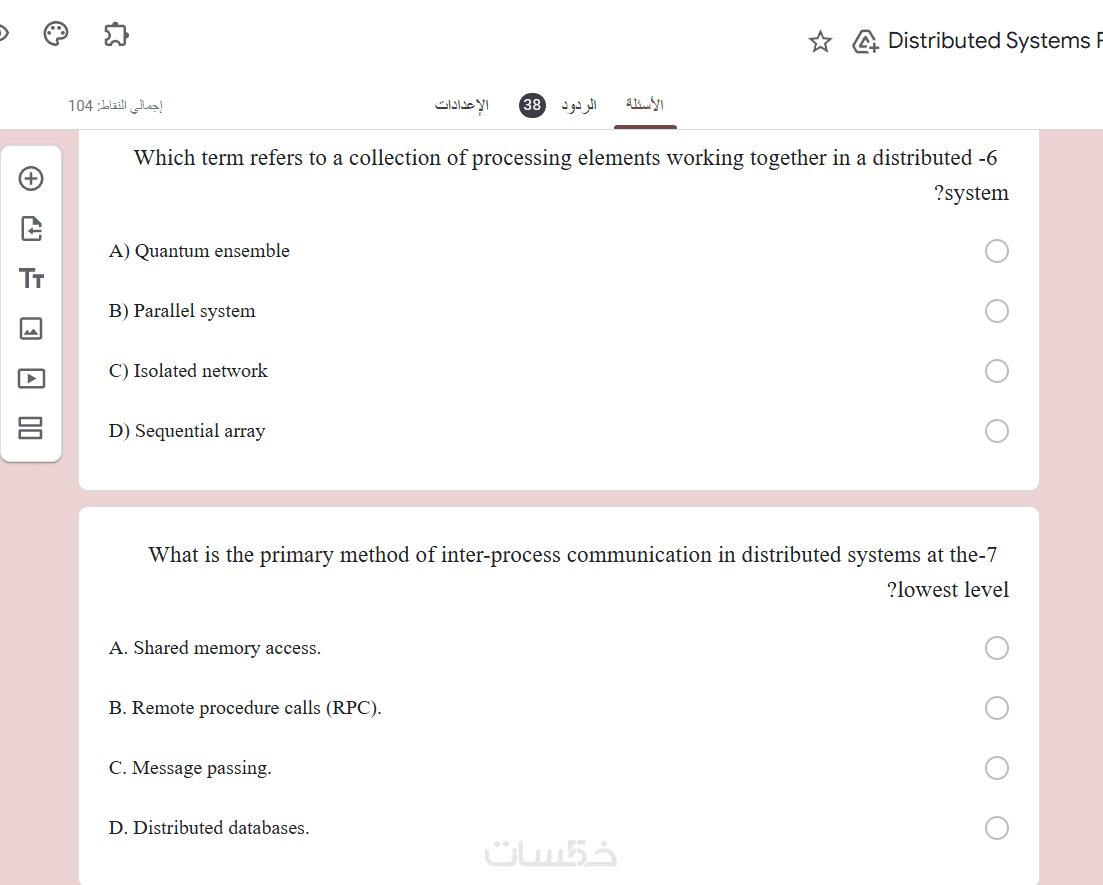
Task: Click the import questions icon
Action: [32, 229]
